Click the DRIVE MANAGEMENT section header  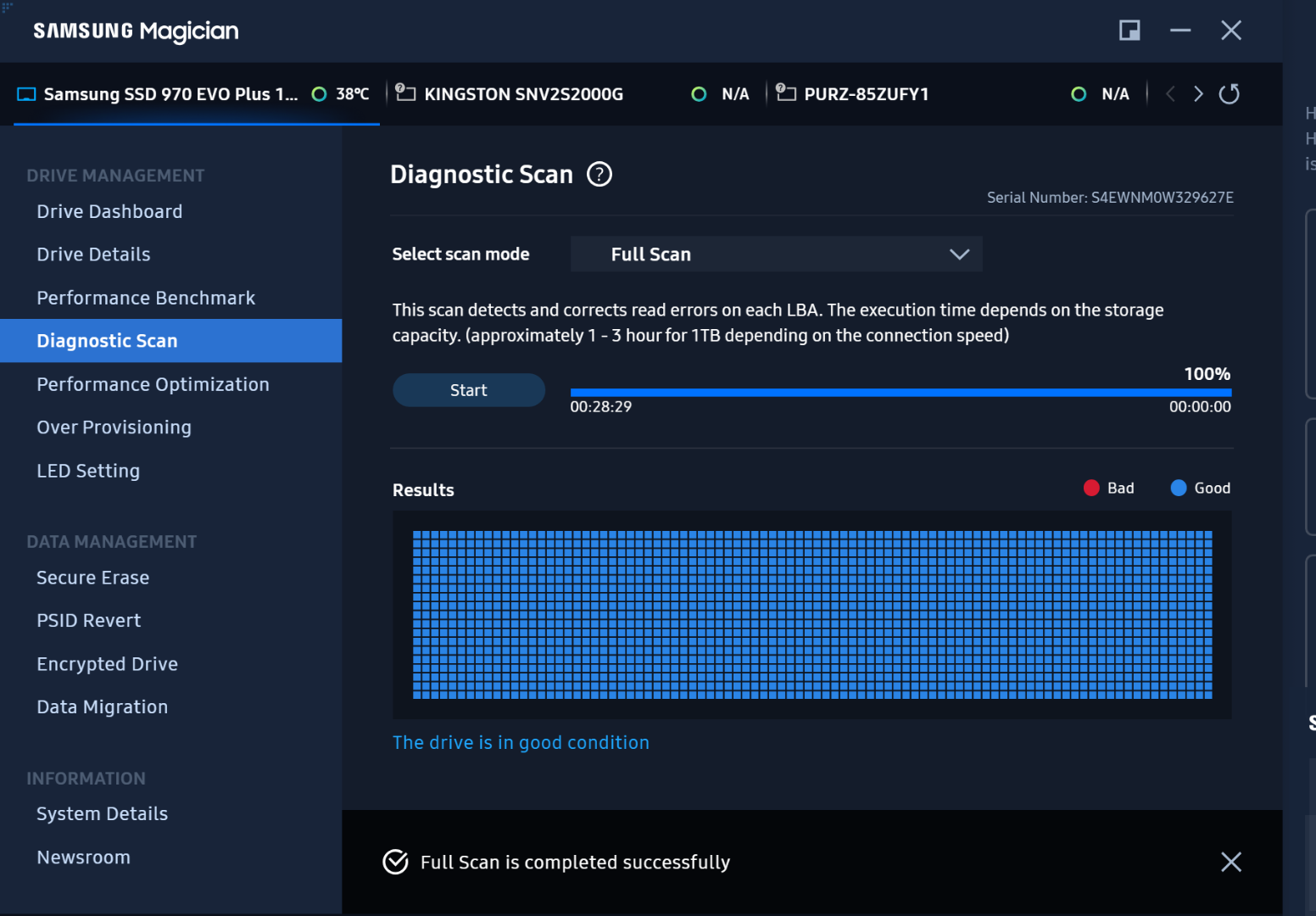[x=115, y=176]
